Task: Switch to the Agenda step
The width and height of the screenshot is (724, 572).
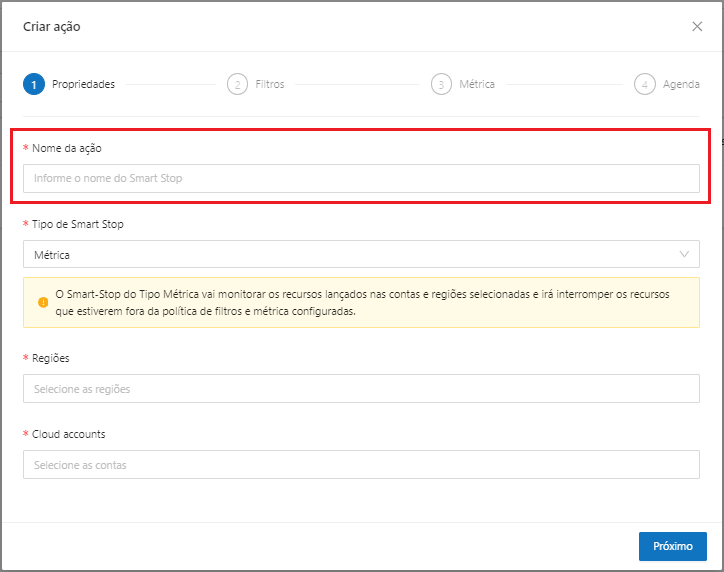Action: coord(681,85)
